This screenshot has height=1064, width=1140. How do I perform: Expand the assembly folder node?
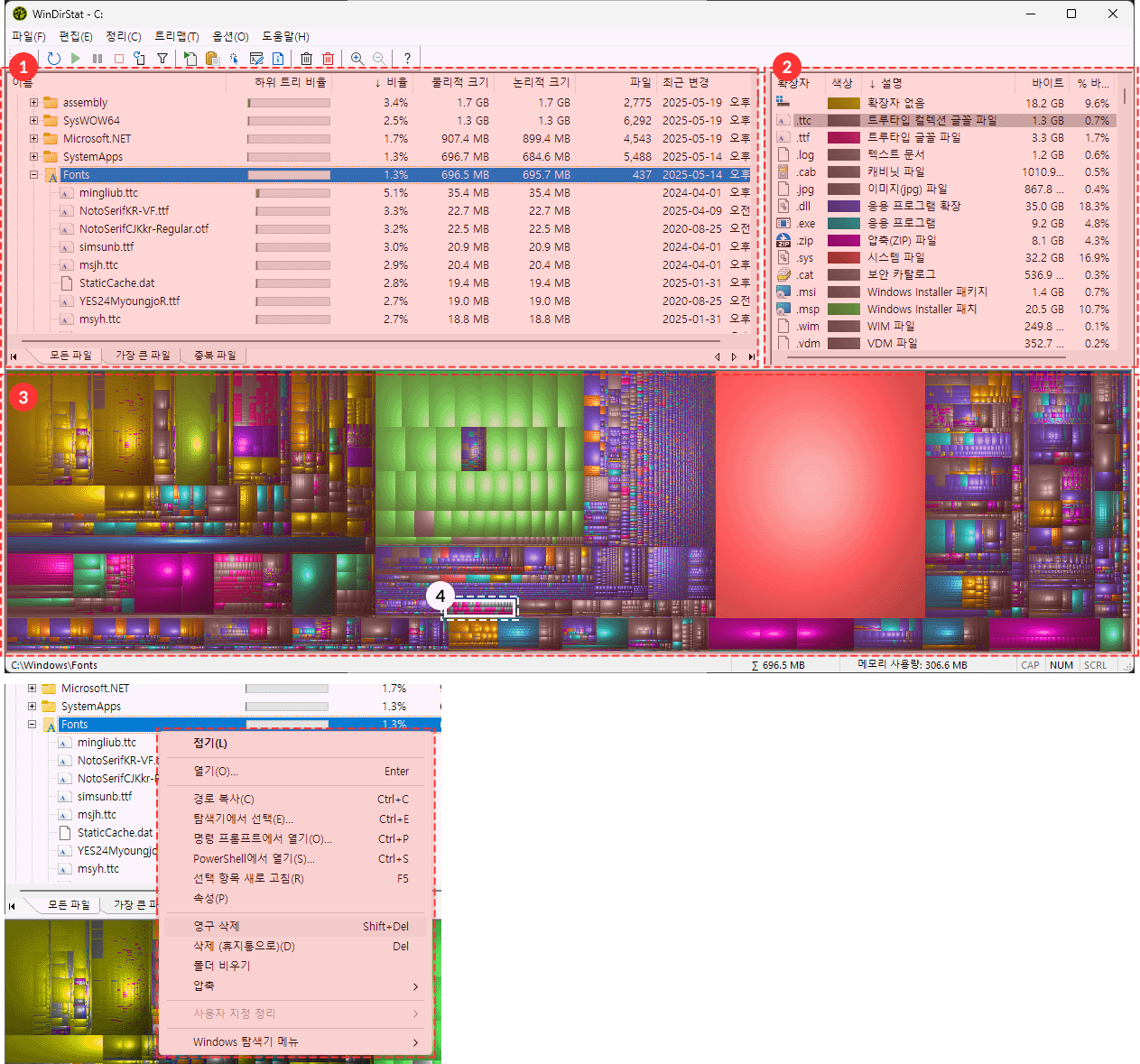(x=33, y=102)
